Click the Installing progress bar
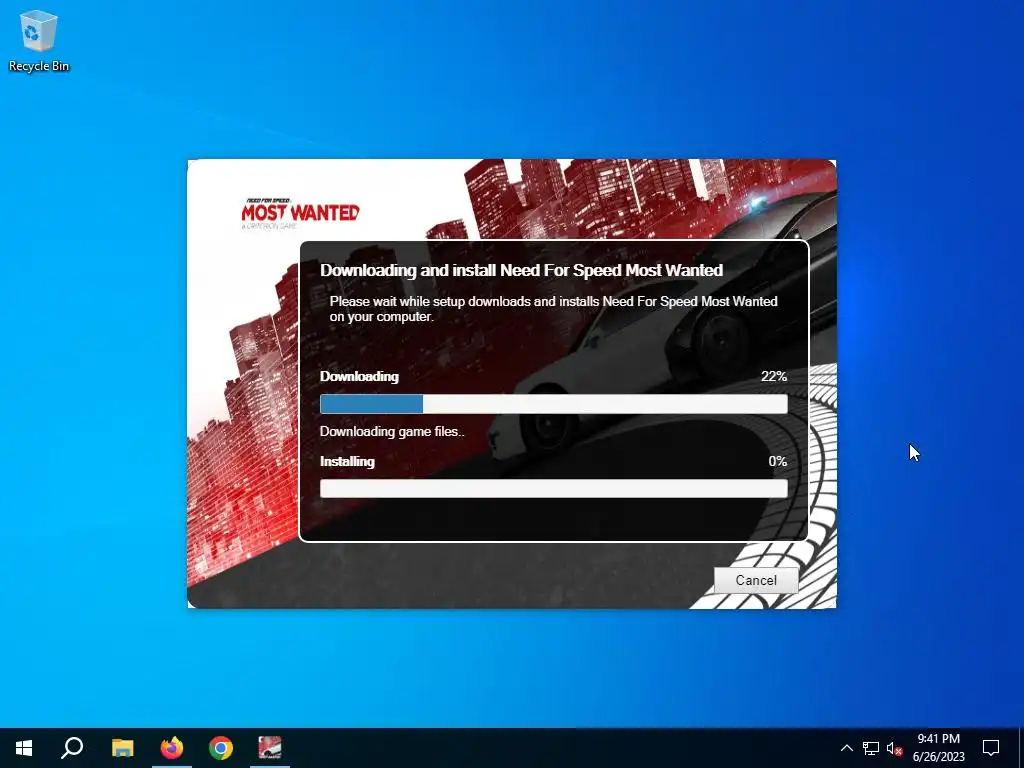The width and height of the screenshot is (1024, 768). point(554,488)
